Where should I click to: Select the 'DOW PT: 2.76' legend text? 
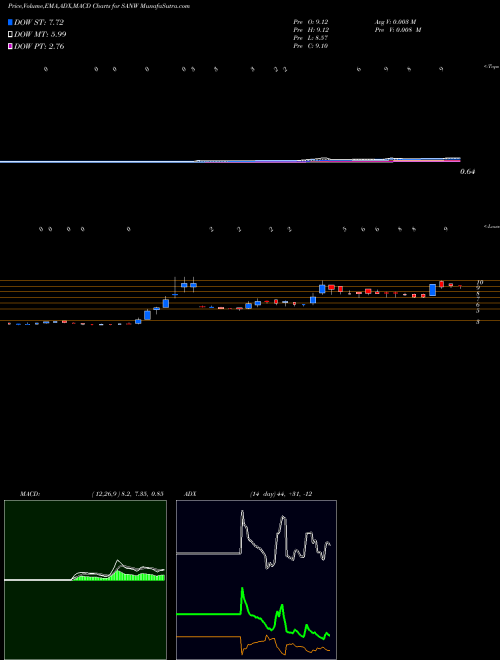point(39,46)
